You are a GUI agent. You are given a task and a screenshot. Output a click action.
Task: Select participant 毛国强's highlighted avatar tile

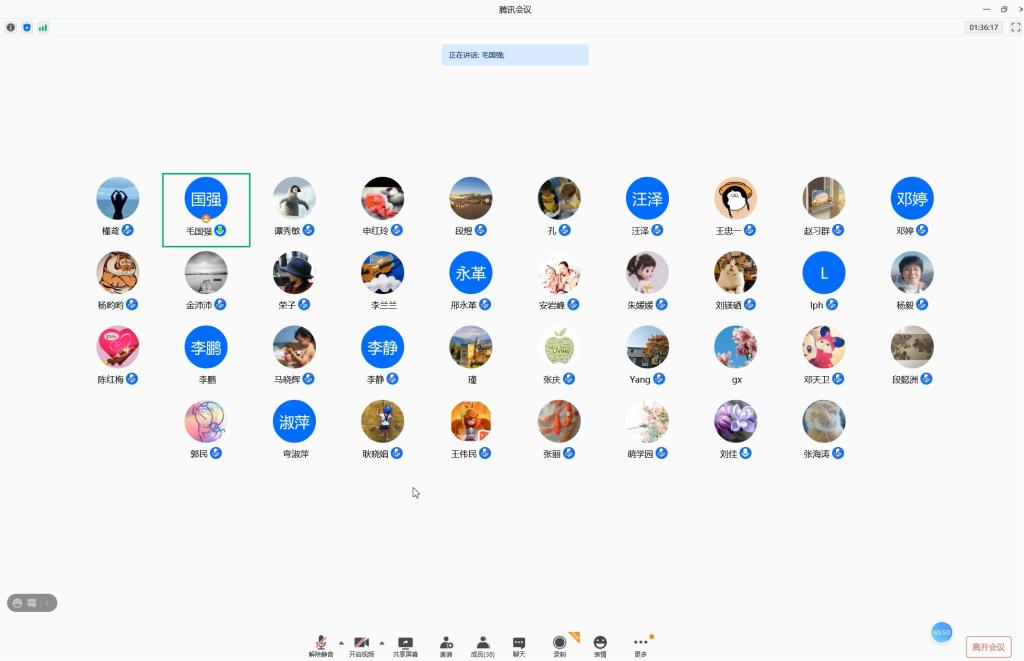coord(206,209)
